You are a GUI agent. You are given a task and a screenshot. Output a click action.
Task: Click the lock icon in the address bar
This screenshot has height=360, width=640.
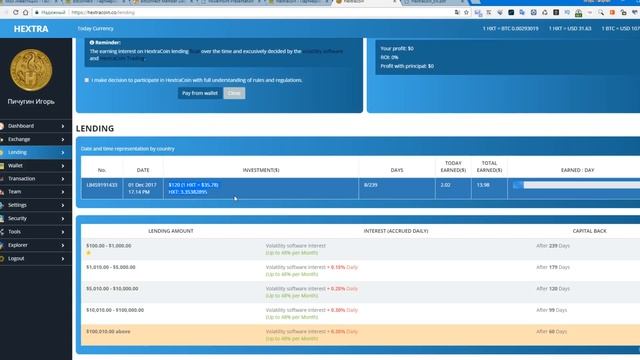(x=37, y=13)
